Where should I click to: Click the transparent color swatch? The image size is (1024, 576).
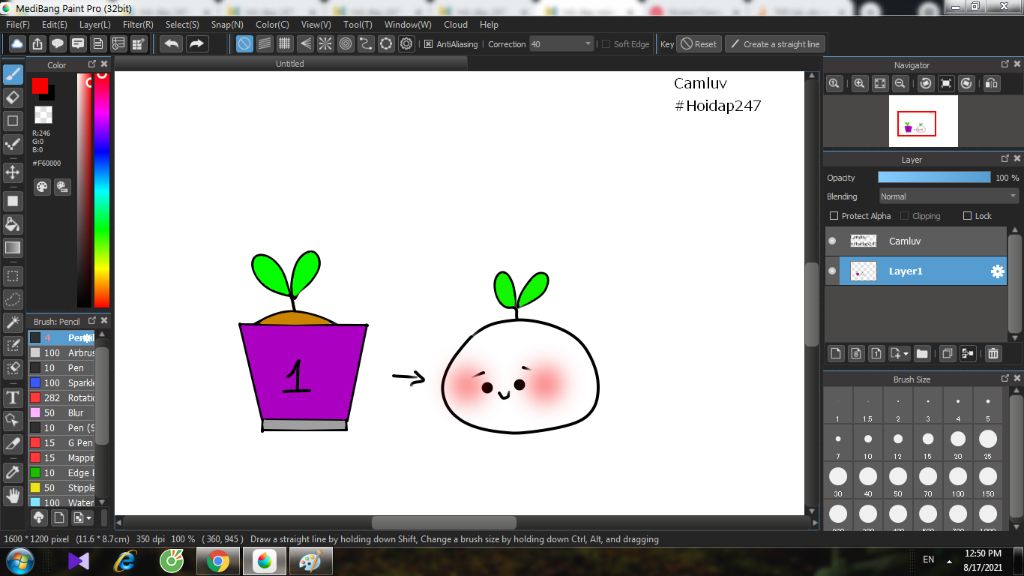tap(43, 115)
